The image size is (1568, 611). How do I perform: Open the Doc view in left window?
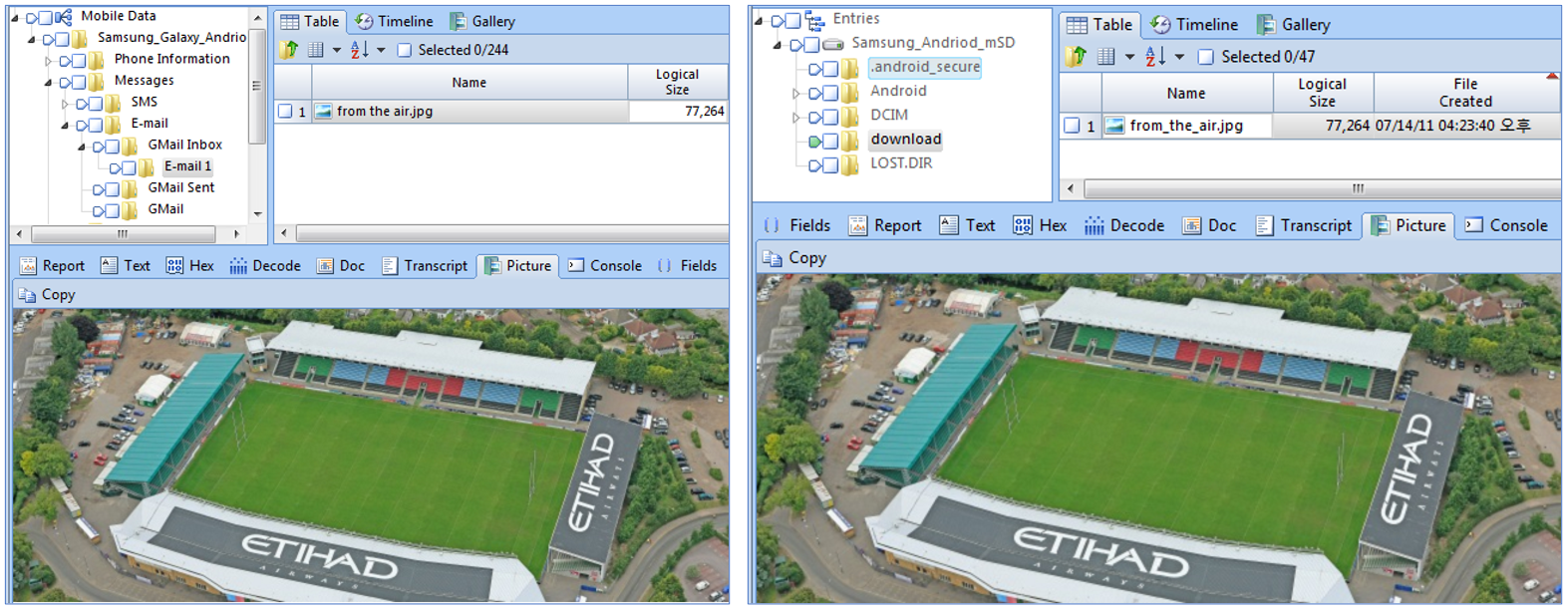[341, 266]
